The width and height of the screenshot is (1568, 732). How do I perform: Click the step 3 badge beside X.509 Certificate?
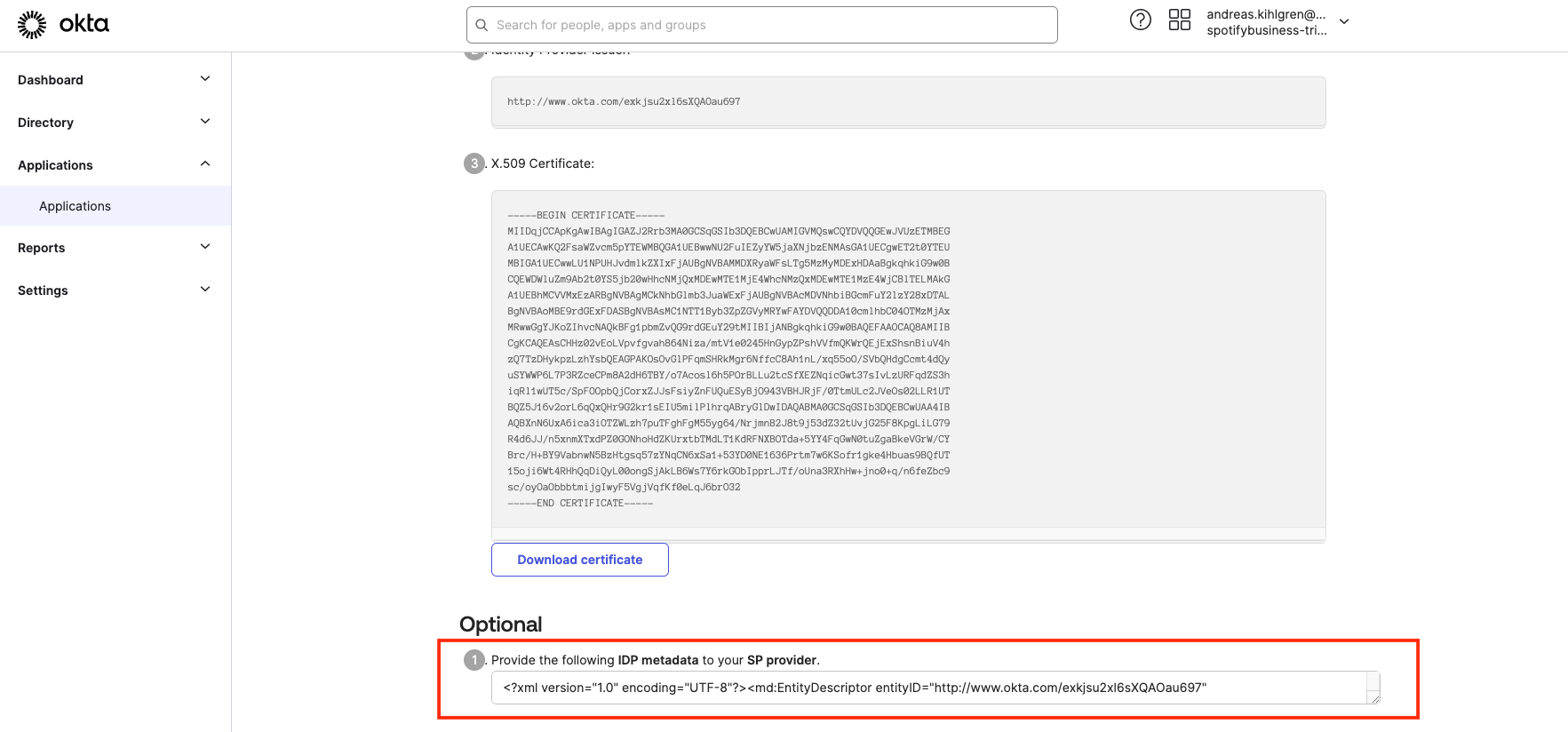coord(474,163)
